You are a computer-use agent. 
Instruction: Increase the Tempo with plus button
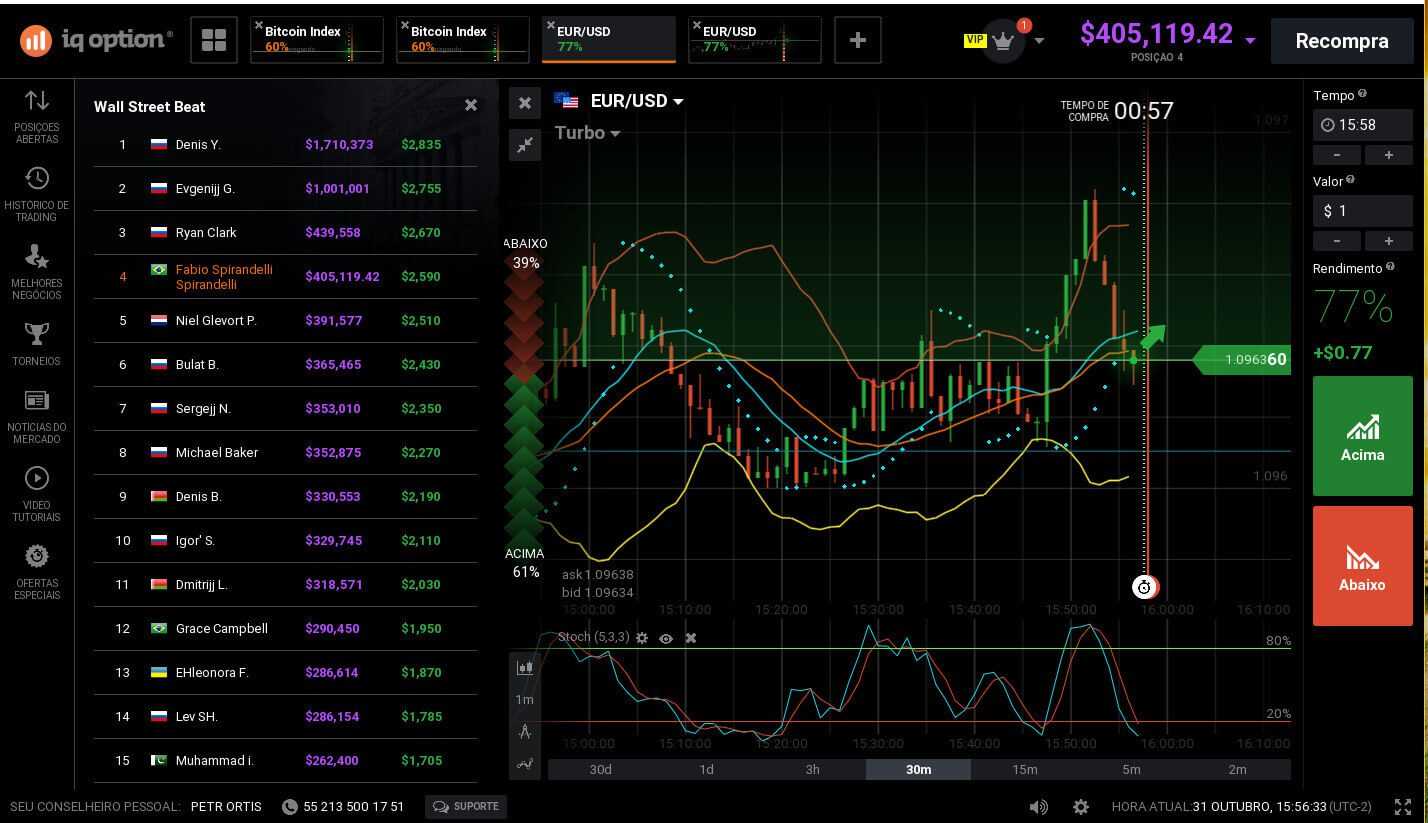[1388, 155]
